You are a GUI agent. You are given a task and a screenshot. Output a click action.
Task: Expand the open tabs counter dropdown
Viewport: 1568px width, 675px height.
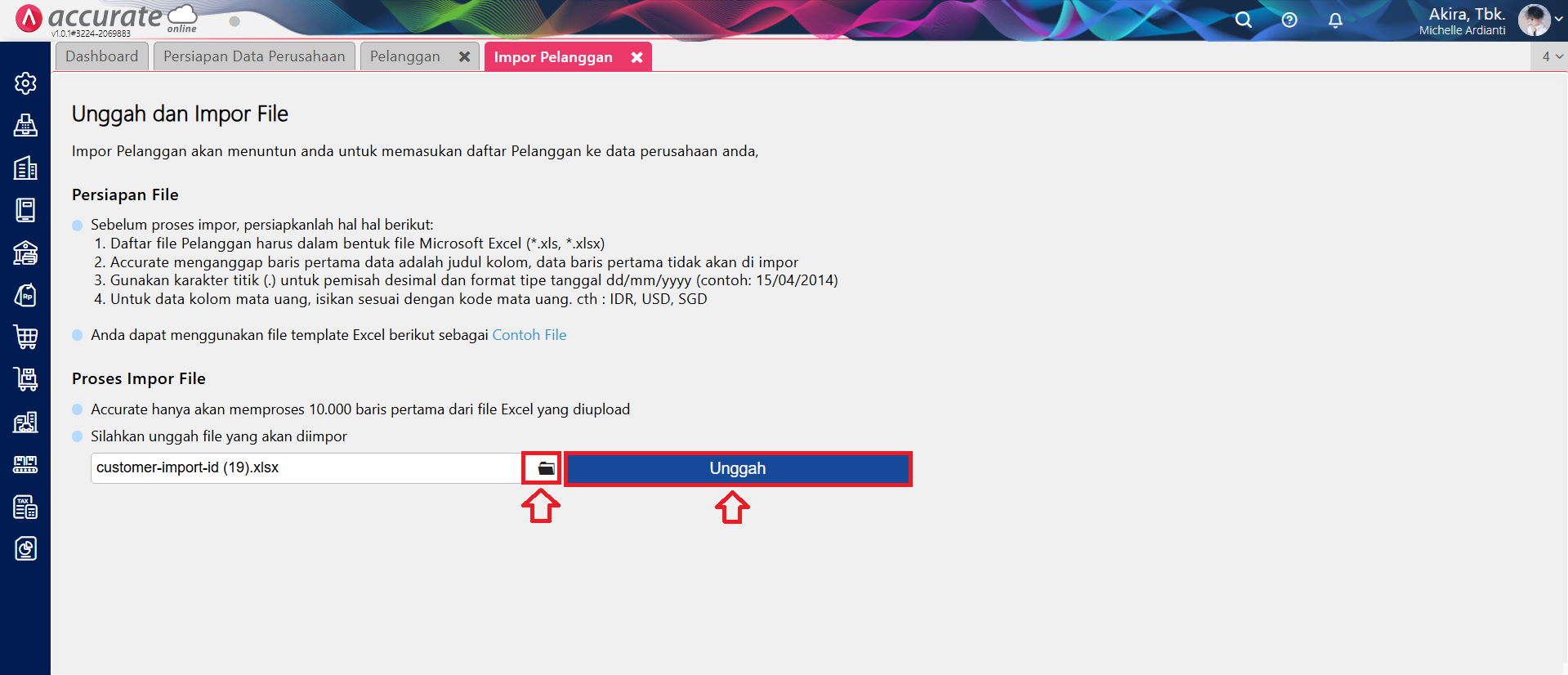[1551, 56]
